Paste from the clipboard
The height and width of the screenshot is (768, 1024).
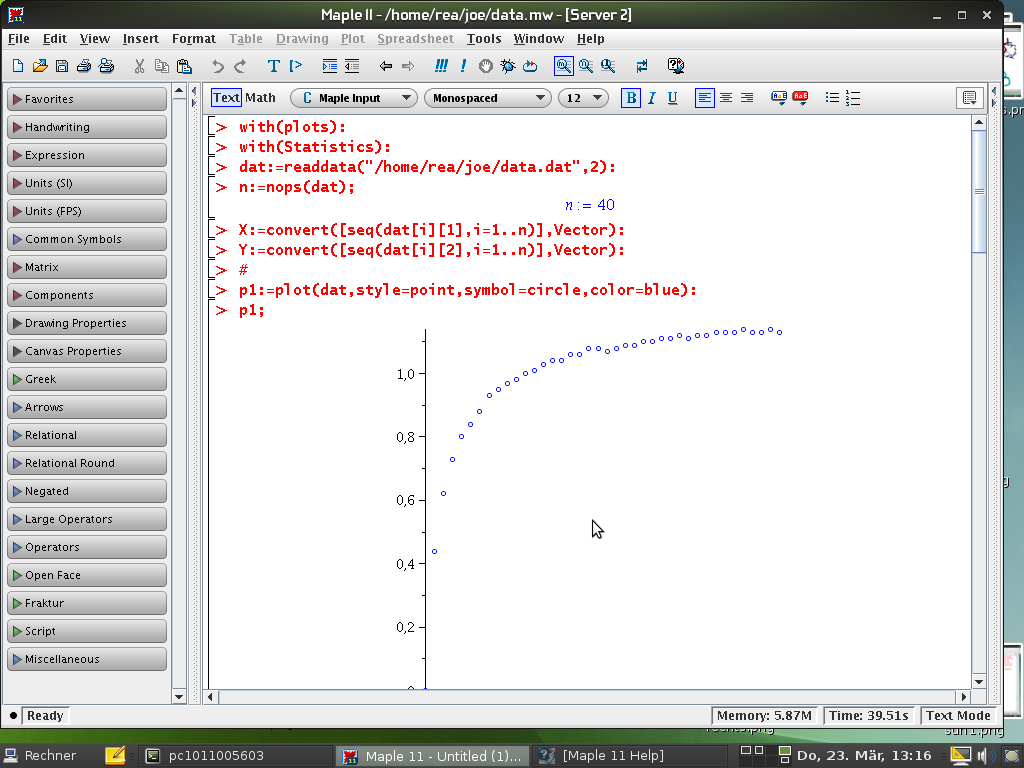coord(184,66)
